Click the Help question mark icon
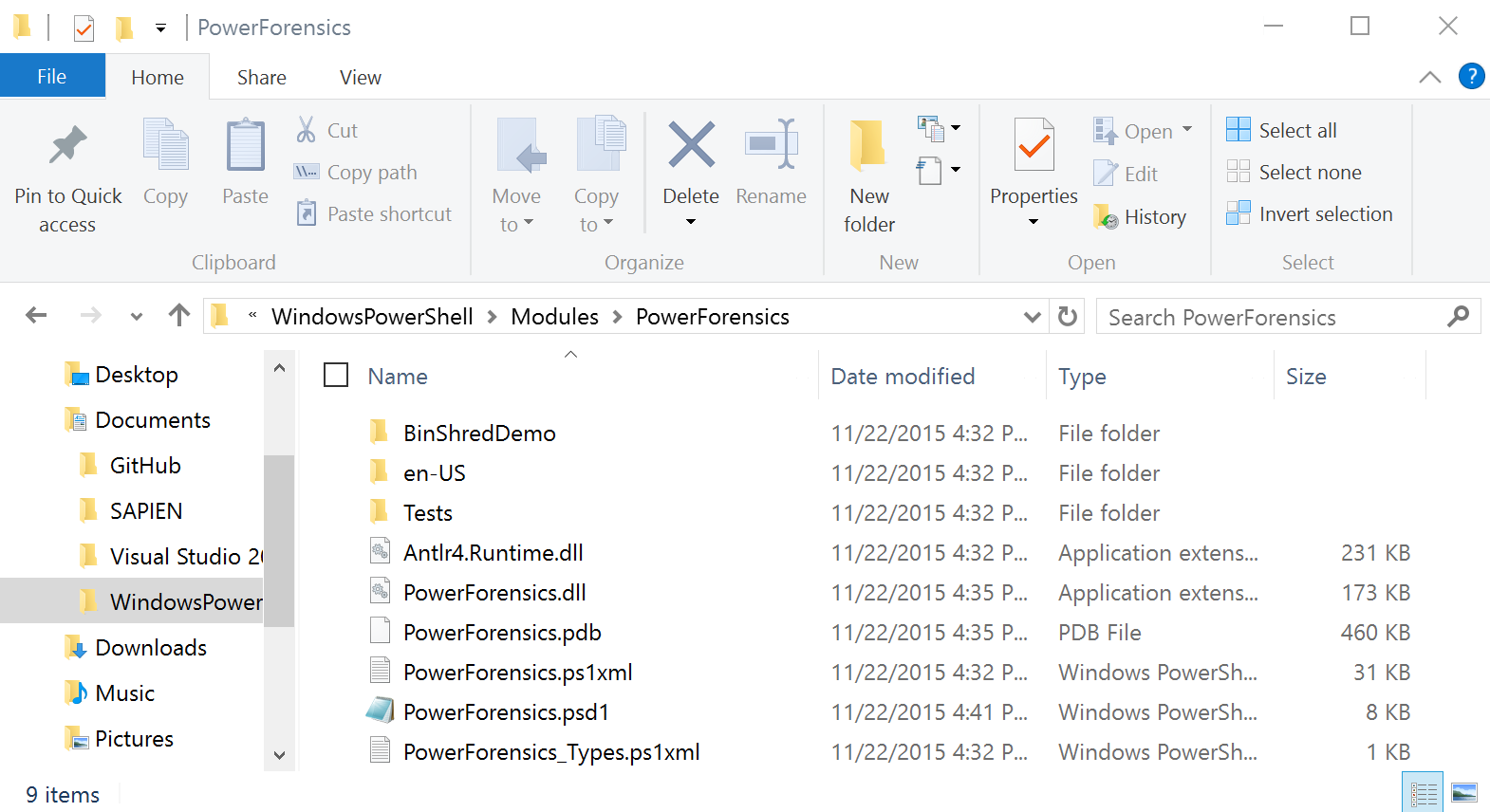1490x812 pixels. pyautogui.click(x=1471, y=76)
